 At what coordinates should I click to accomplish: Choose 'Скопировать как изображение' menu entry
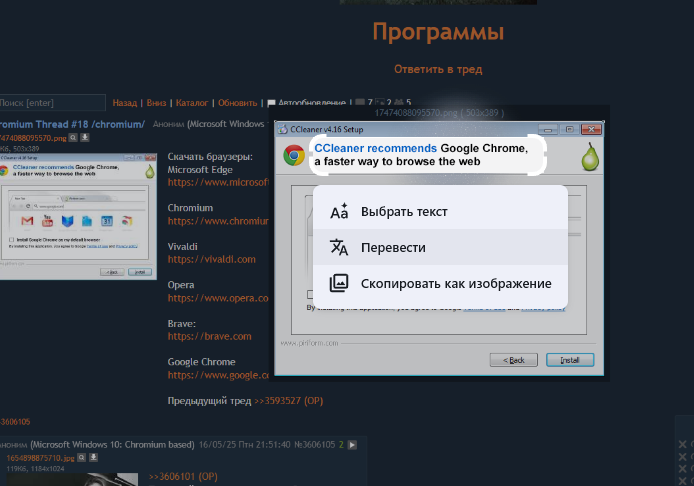440,283
